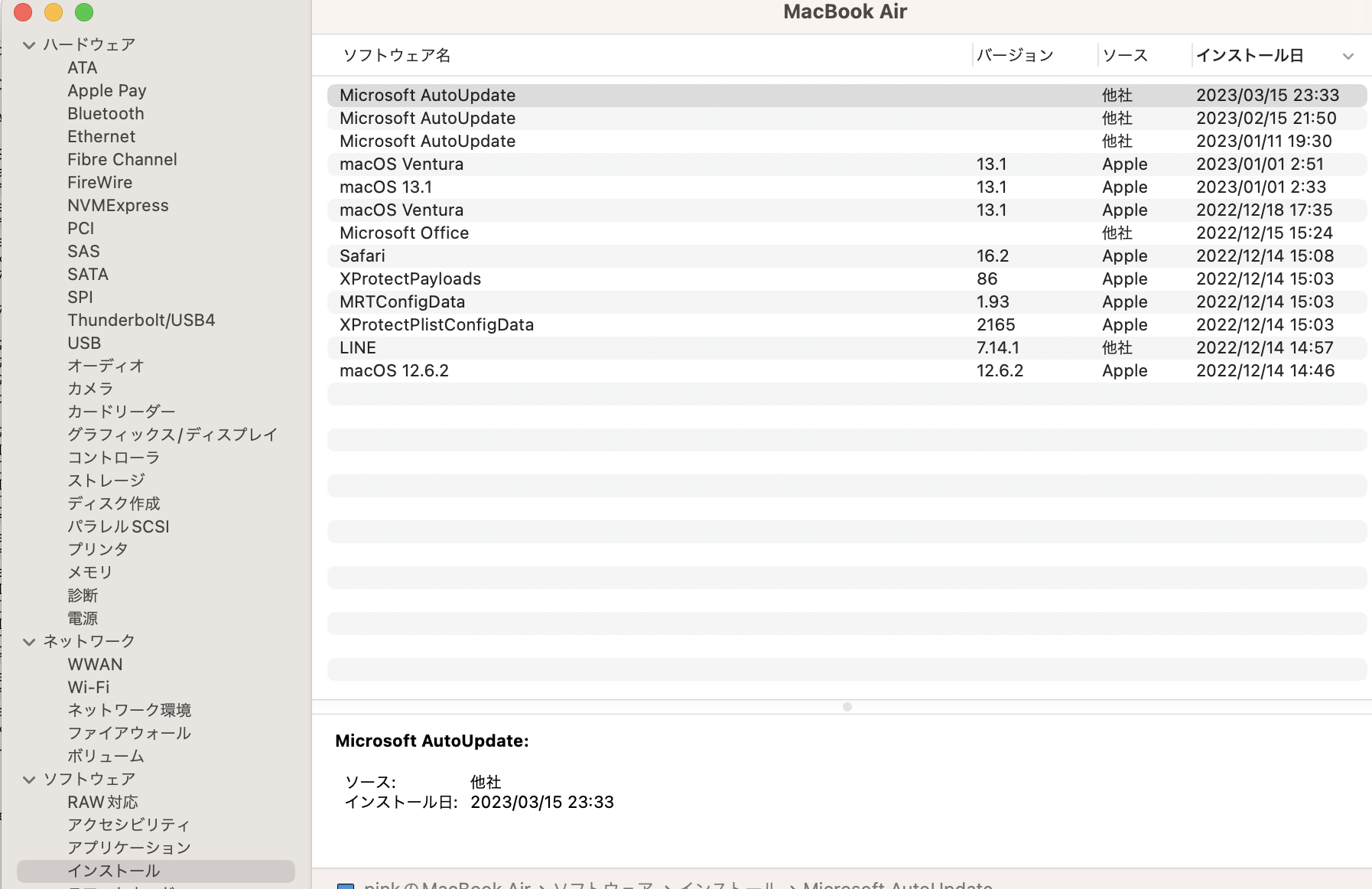The height and width of the screenshot is (889, 1372).
Task: Select Thunderbolt/USB4 item
Action: pyautogui.click(x=141, y=321)
